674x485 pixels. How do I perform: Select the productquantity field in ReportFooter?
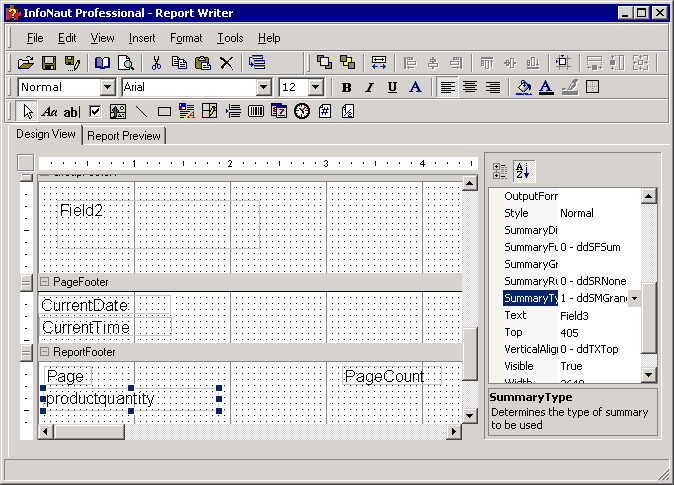click(x=101, y=399)
